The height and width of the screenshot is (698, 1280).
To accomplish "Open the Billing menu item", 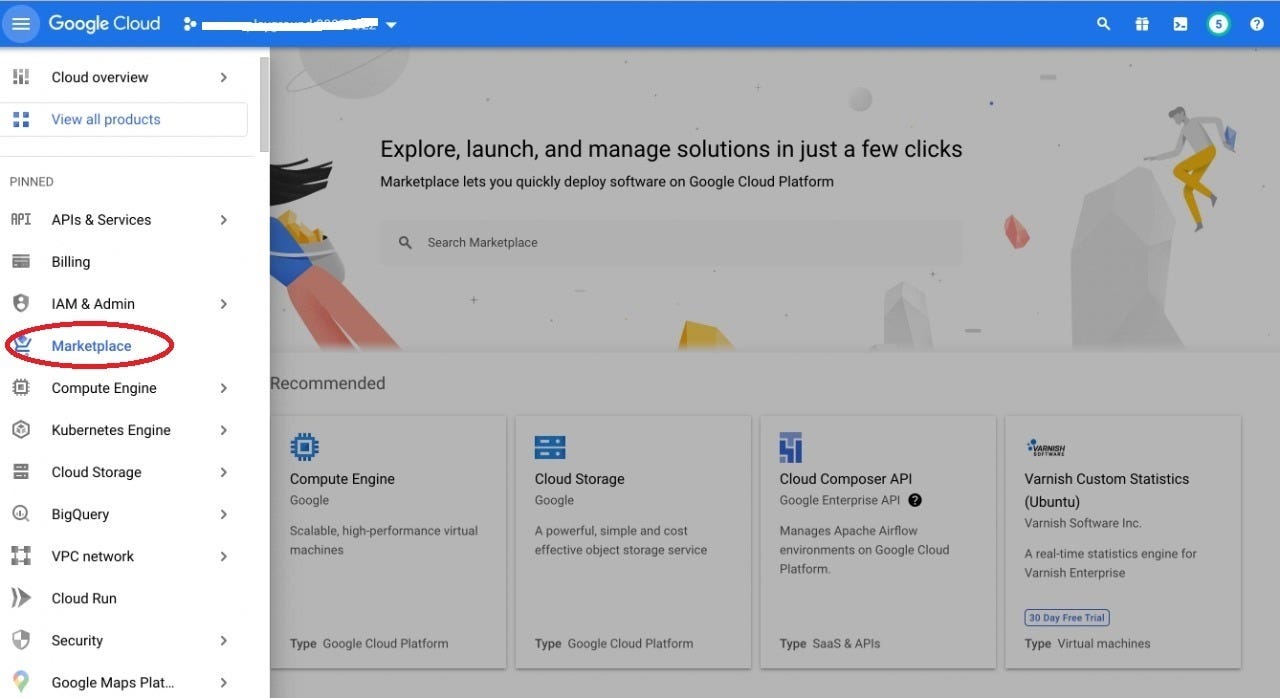I will pos(71,261).
